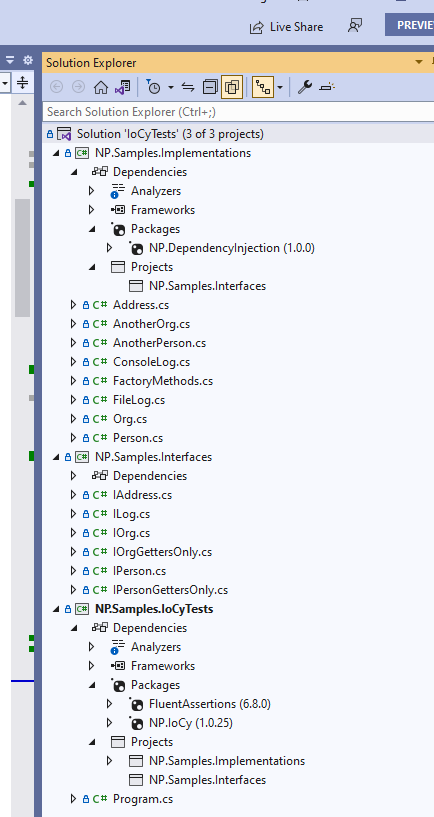Click the Collapse All icon
The height and width of the screenshot is (817, 434).
tap(210, 87)
